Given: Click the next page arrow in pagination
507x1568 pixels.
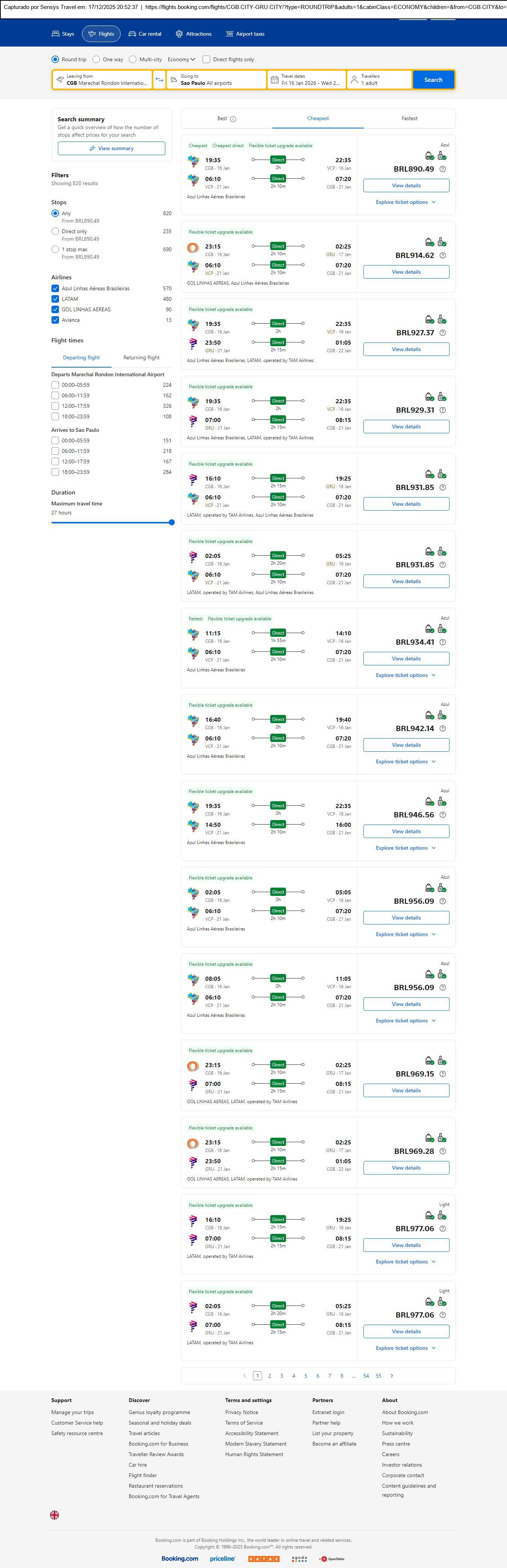Looking at the screenshot, I should pyautogui.click(x=391, y=1376).
